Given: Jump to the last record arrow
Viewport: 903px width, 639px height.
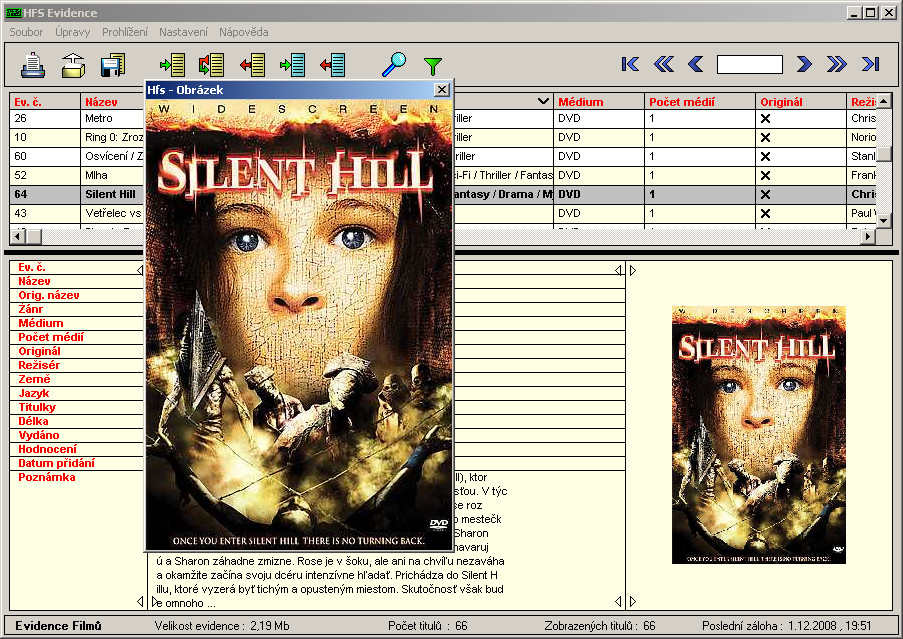Looking at the screenshot, I should click(x=871, y=64).
